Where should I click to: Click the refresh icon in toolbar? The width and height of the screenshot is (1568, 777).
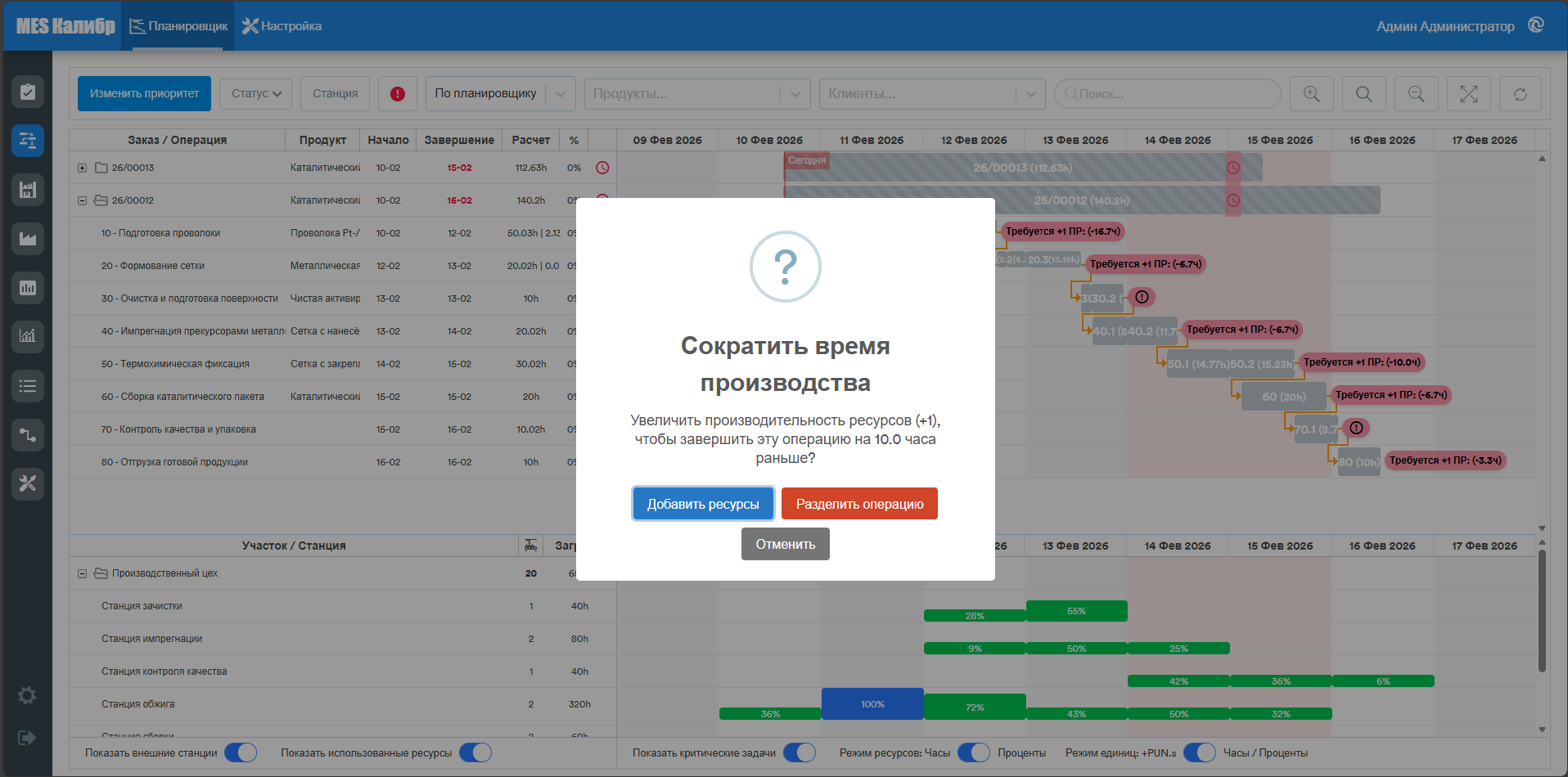[1521, 94]
